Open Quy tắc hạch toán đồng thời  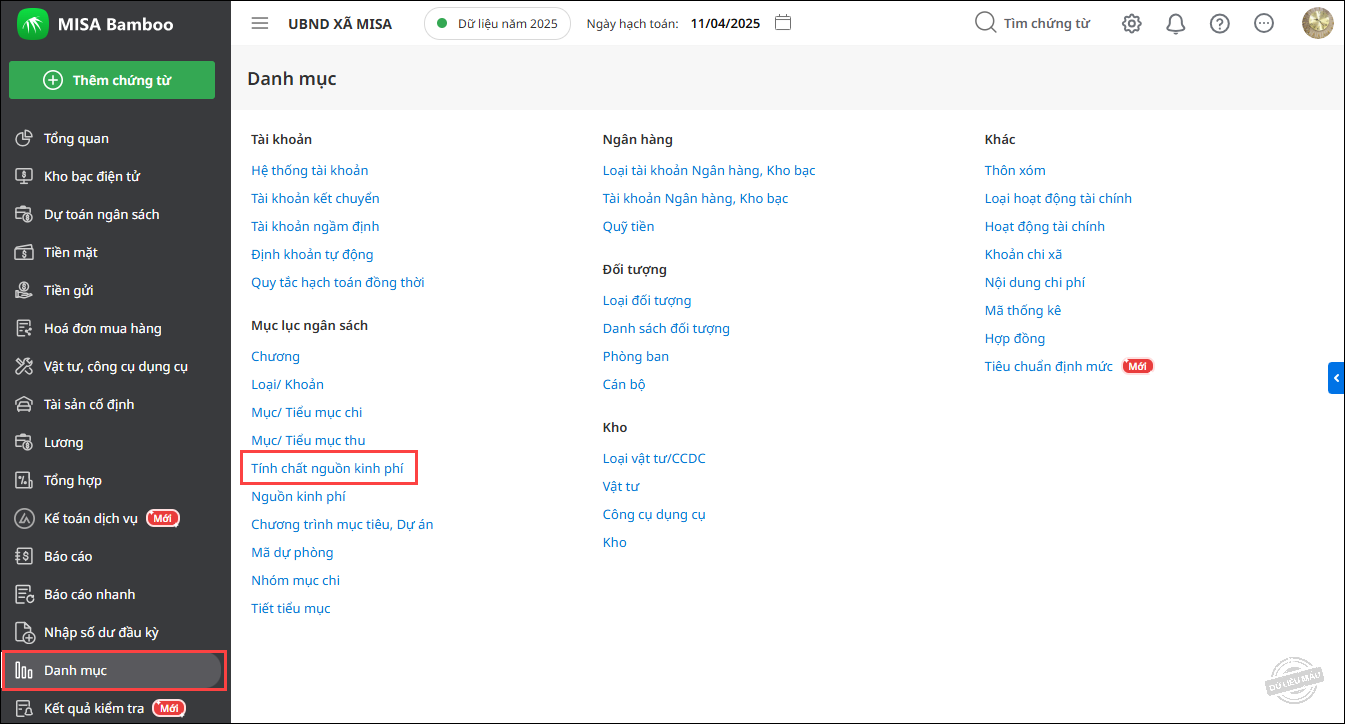(x=338, y=282)
